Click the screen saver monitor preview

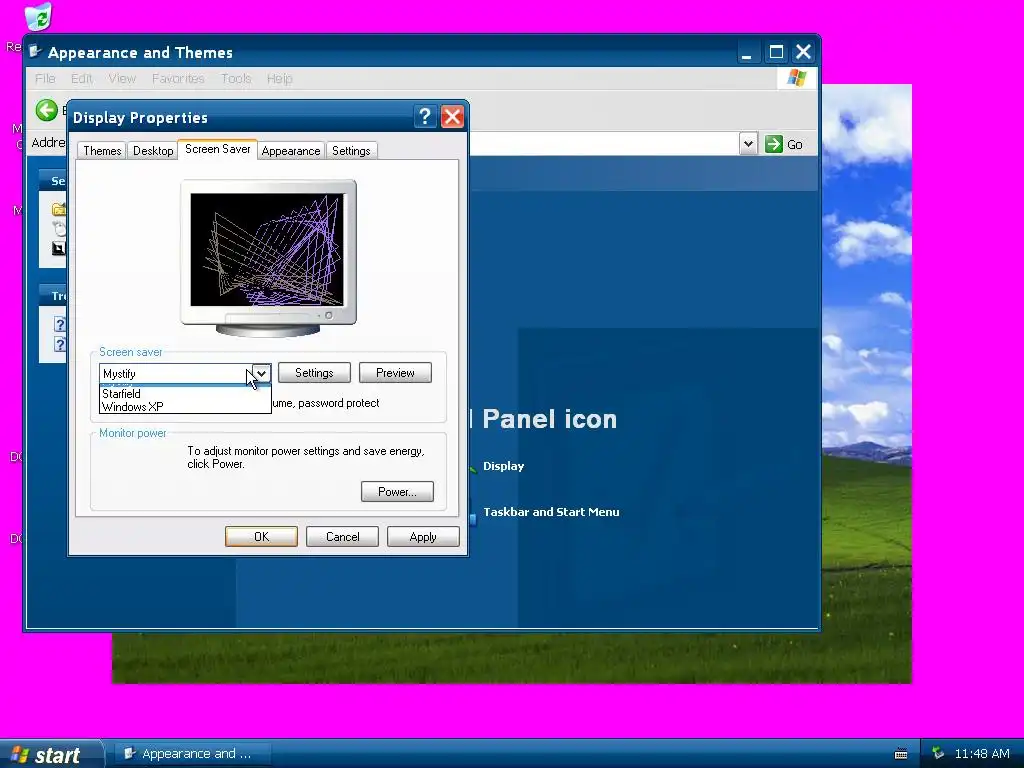pos(268,257)
